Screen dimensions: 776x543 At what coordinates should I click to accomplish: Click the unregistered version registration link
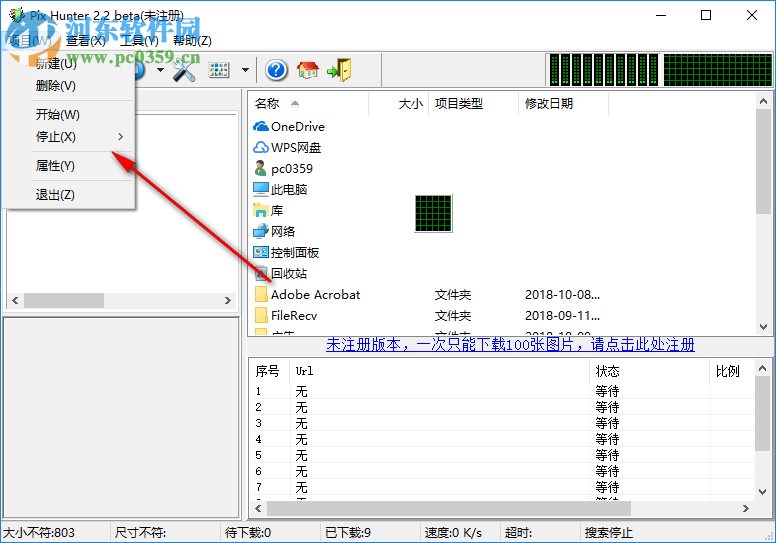point(510,345)
